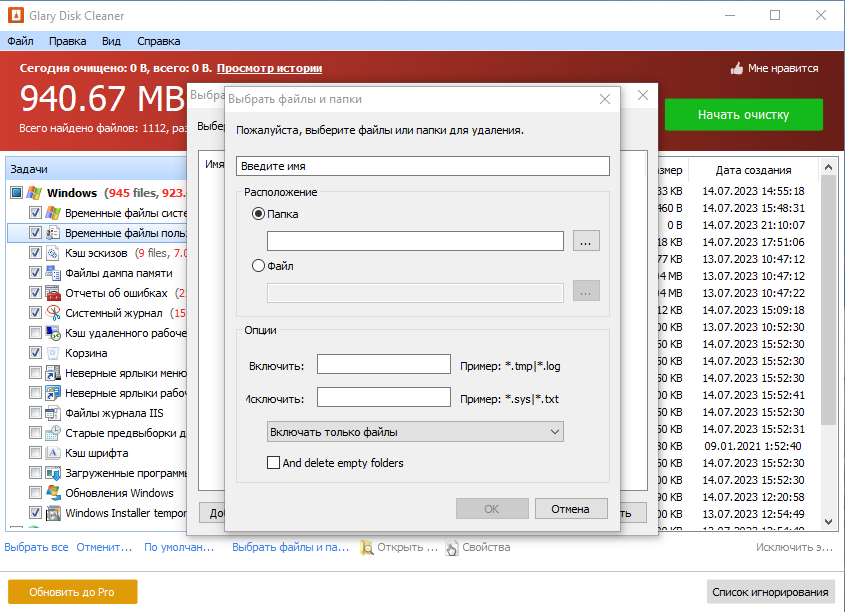This screenshot has height=612, width=845.
Task: Click the Кэш шрифта font icon
Action: (x=53, y=453)
